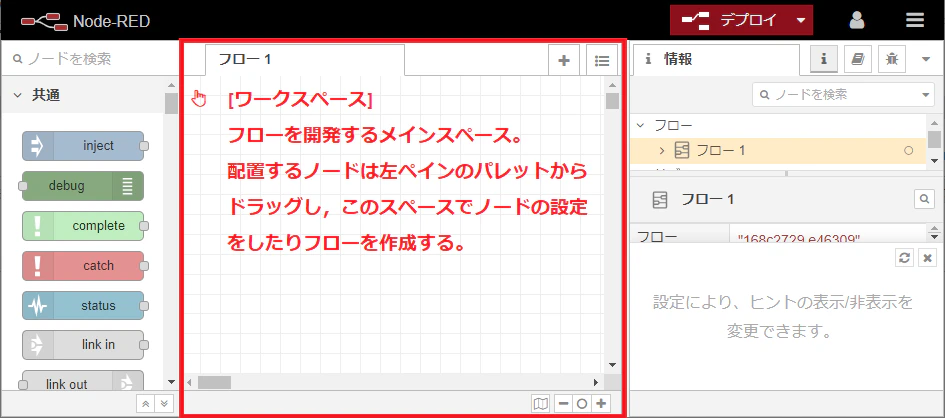Screen dimensions: 945x418
Task: Focus the palette ノードを検索 search field
Action: tap(89, 58)
